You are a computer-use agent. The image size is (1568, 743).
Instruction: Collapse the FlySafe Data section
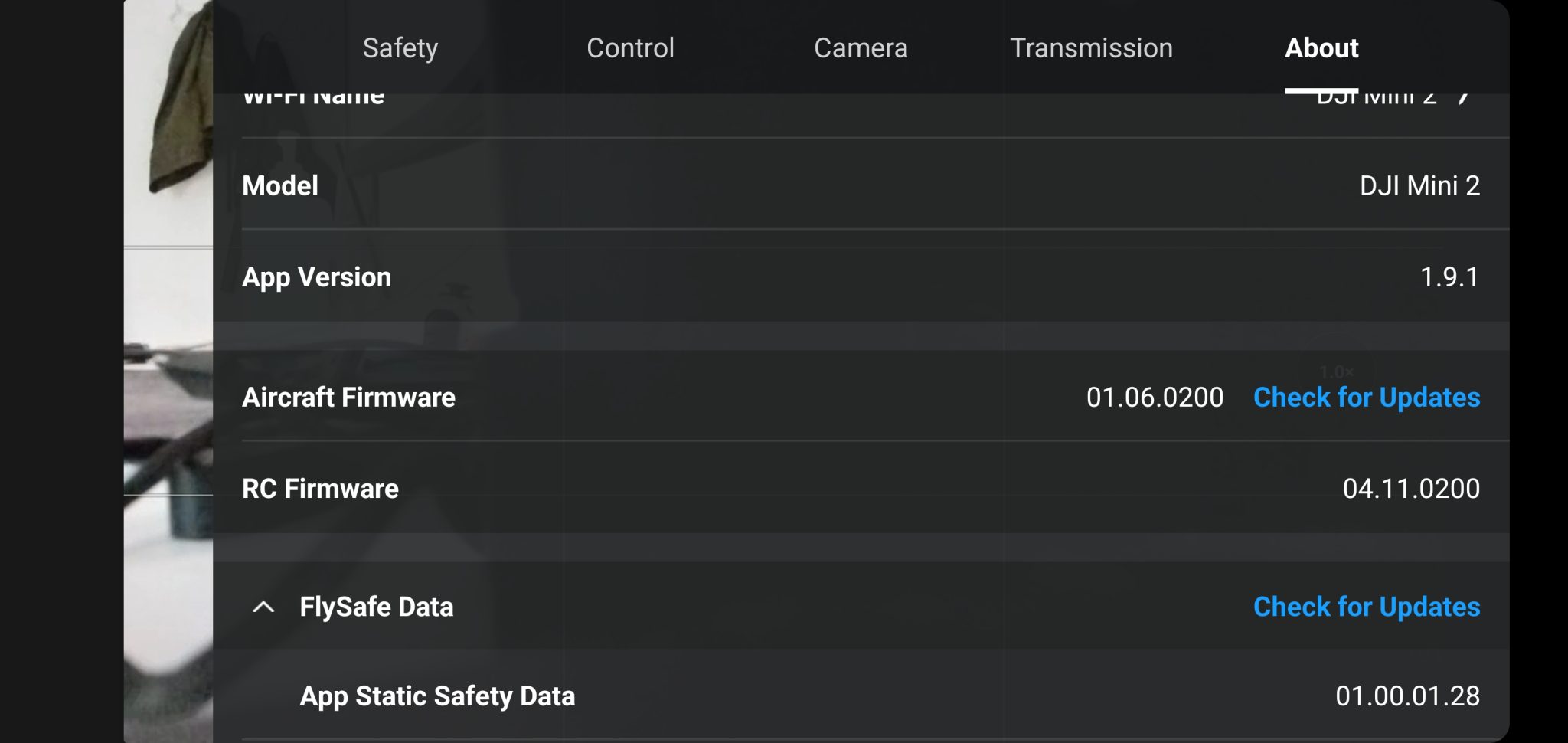[x=264, y=606]
